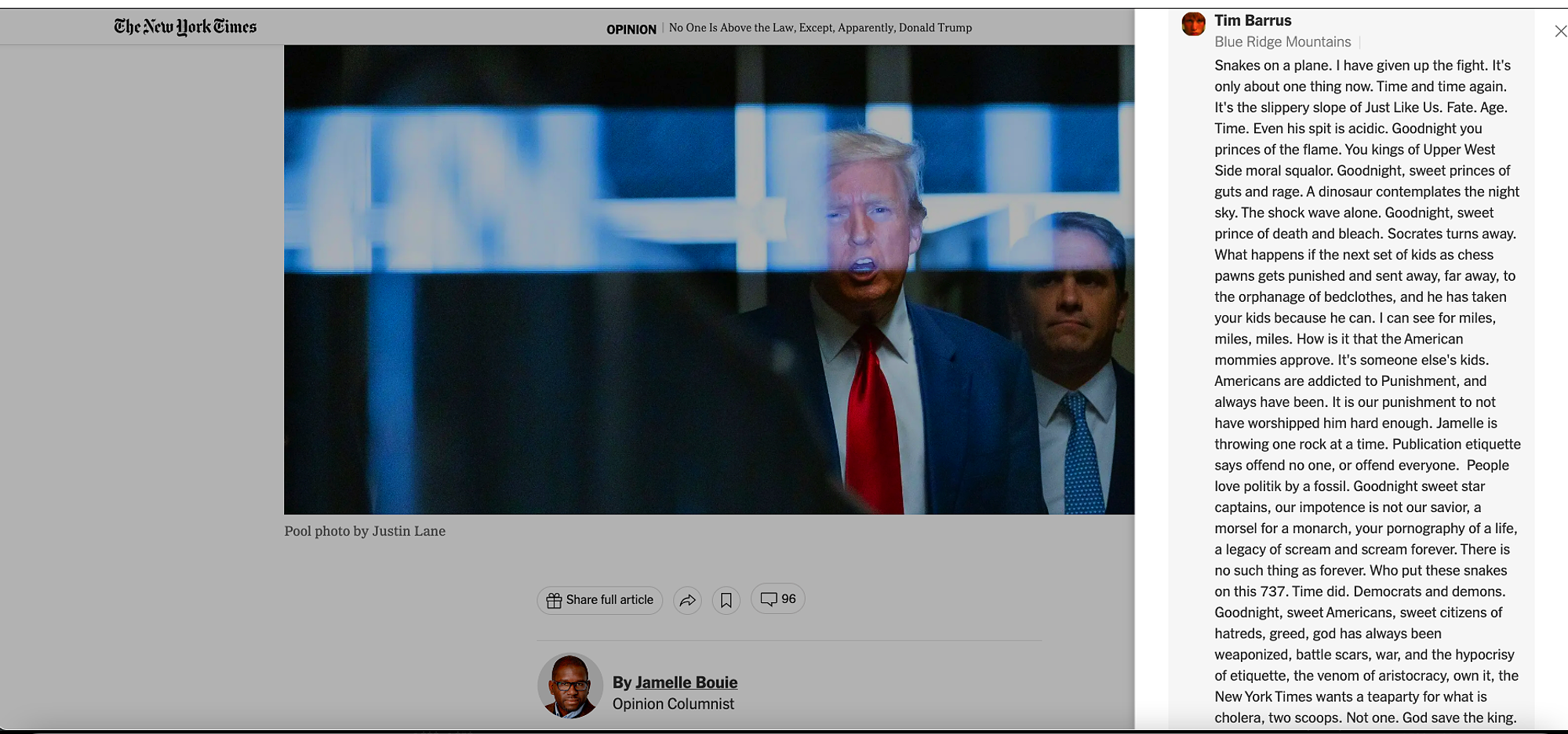Close the comments panel with the X
Screen dimensions: 1568x734
point(1561,31)
